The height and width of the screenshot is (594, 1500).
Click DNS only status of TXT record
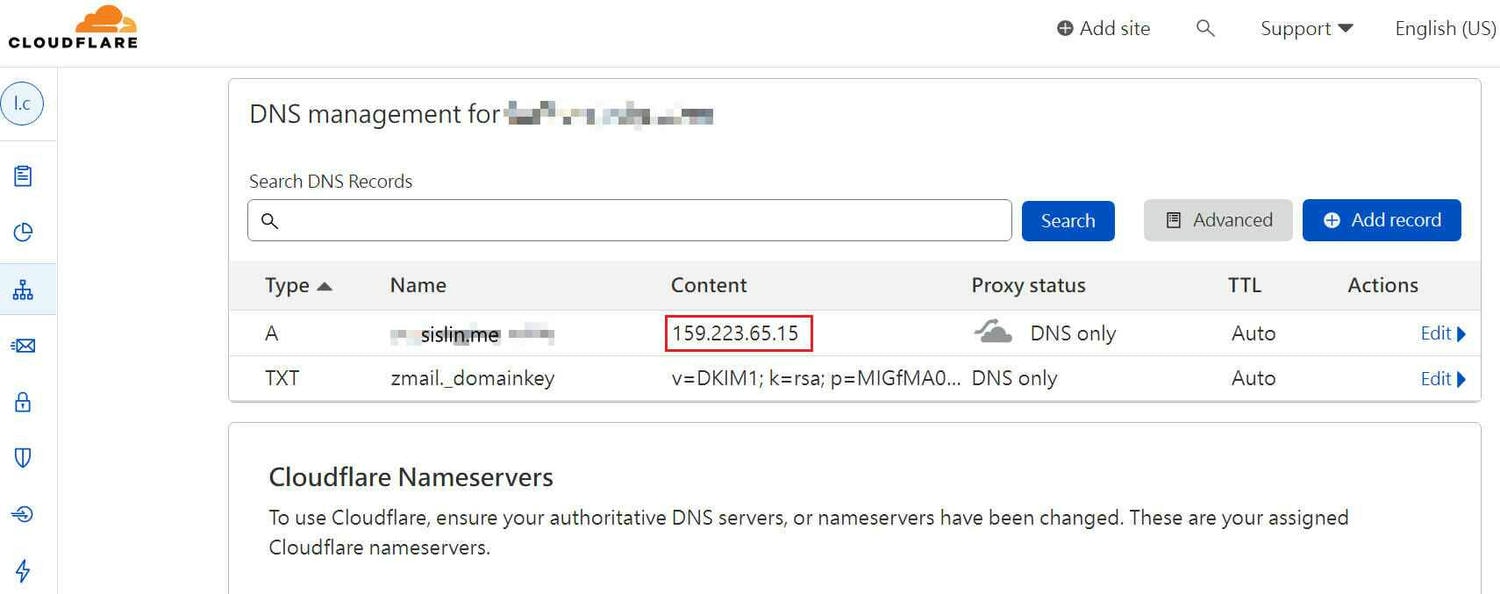tap(1015, 378)
